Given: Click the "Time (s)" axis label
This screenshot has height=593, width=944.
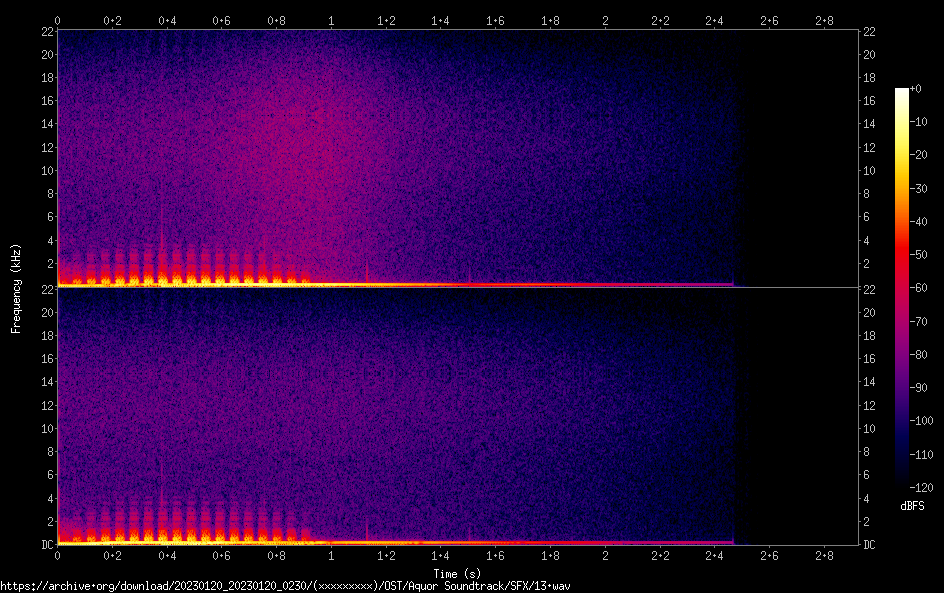Looking at the screenshot, I should (x=458, y=573).
